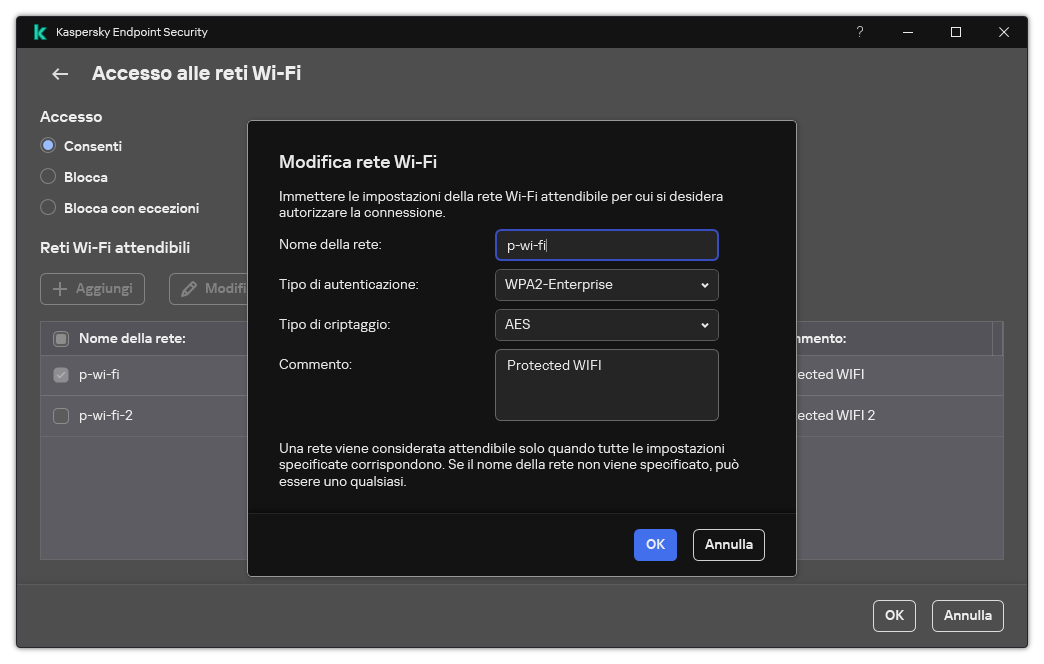Open the AES encryption dropdown
This screenshot has height=664, width=1044.
pos(606,325)
